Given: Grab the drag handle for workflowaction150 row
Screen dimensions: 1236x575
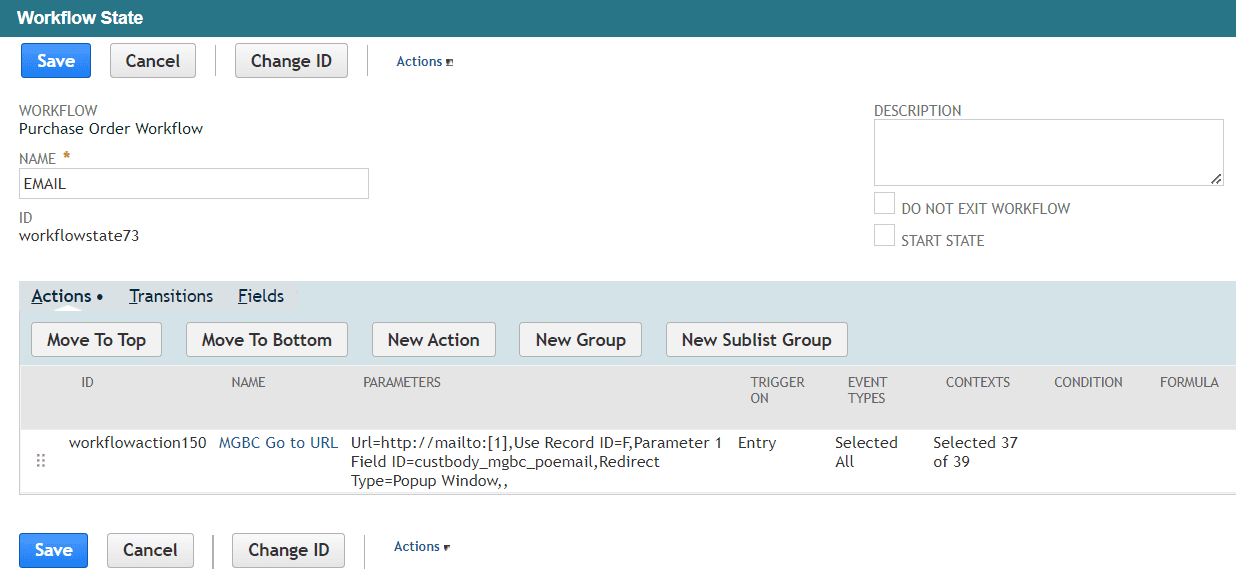Looking at the screenshot, I should 41,461.
